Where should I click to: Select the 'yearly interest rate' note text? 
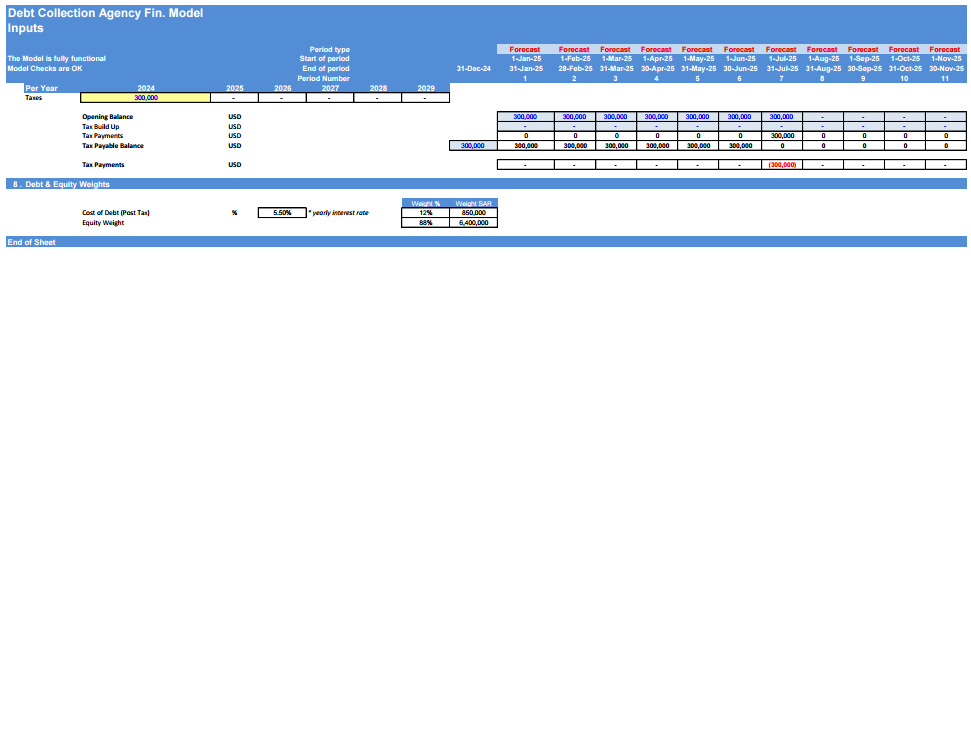(339, 213)
